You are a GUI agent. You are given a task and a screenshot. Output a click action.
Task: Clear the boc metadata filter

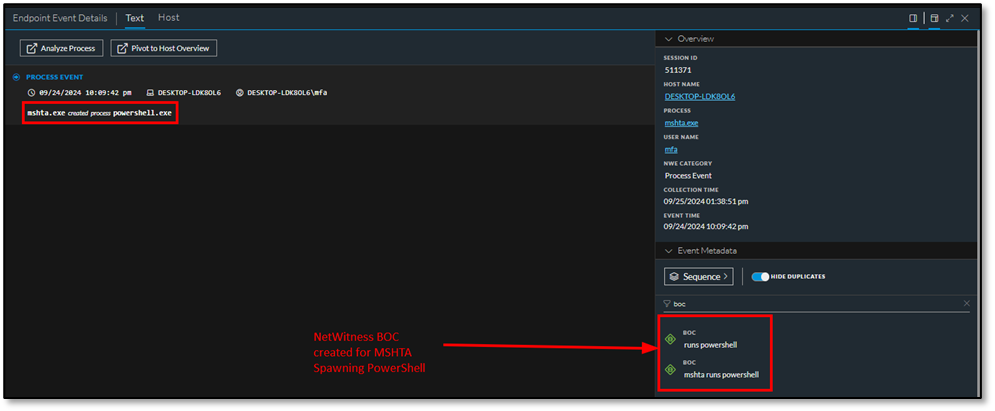(966, 303)
